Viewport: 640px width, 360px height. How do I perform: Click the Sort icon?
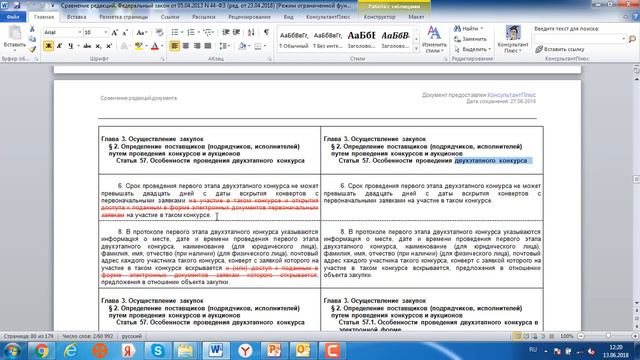251,32
